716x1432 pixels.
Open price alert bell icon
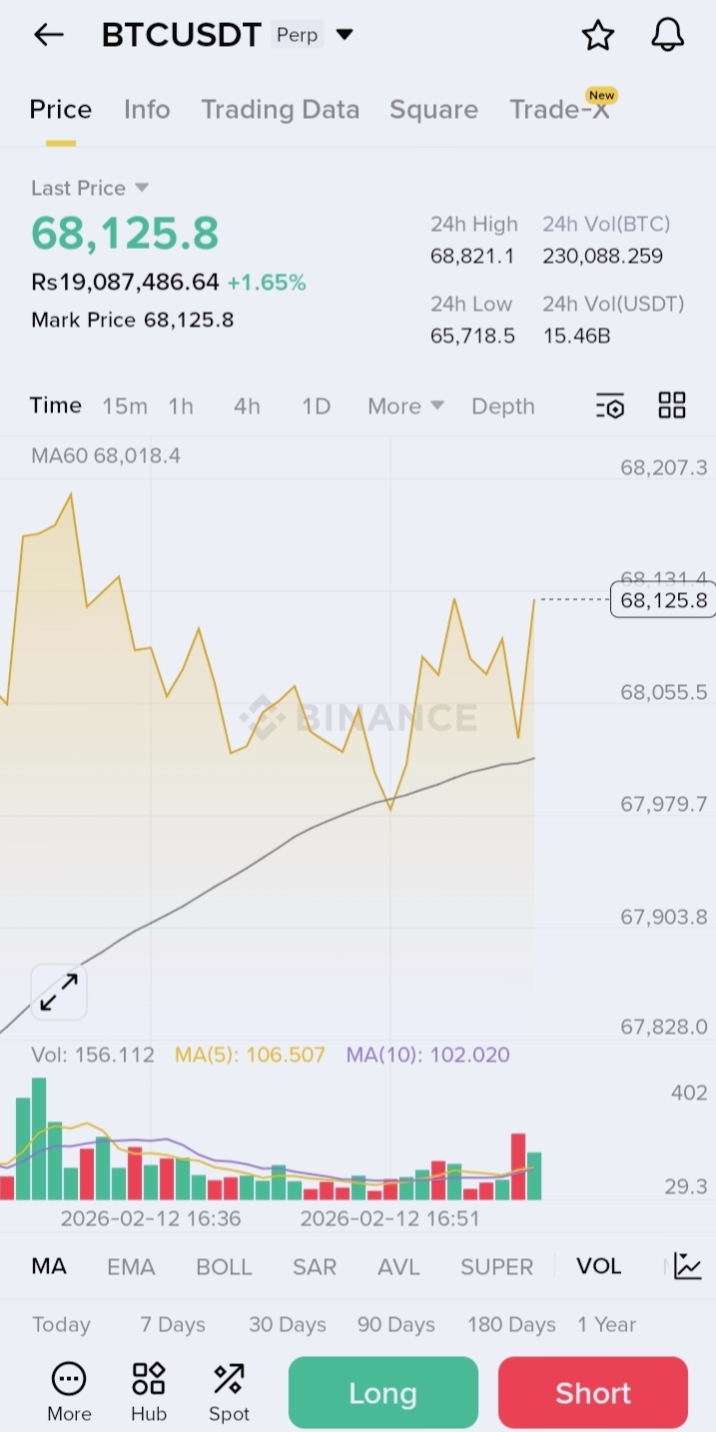click(x=667, y=35)
